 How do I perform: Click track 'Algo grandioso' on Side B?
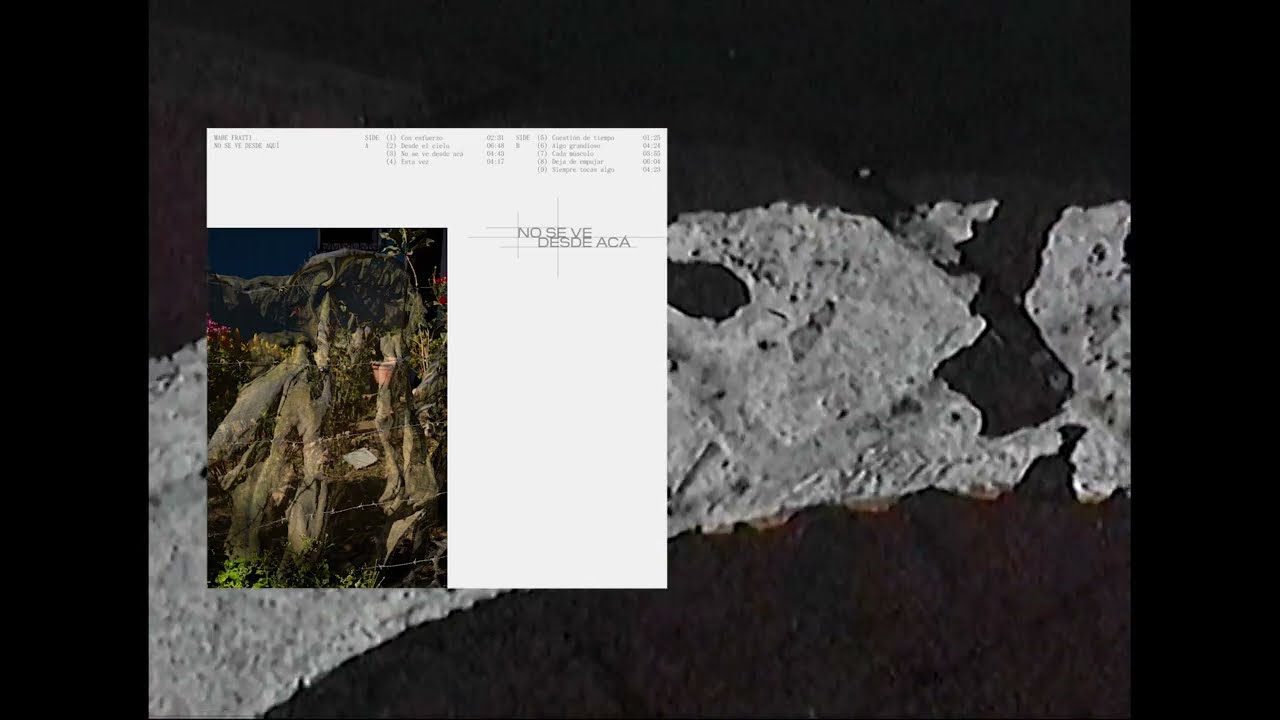tap(576, 146)
